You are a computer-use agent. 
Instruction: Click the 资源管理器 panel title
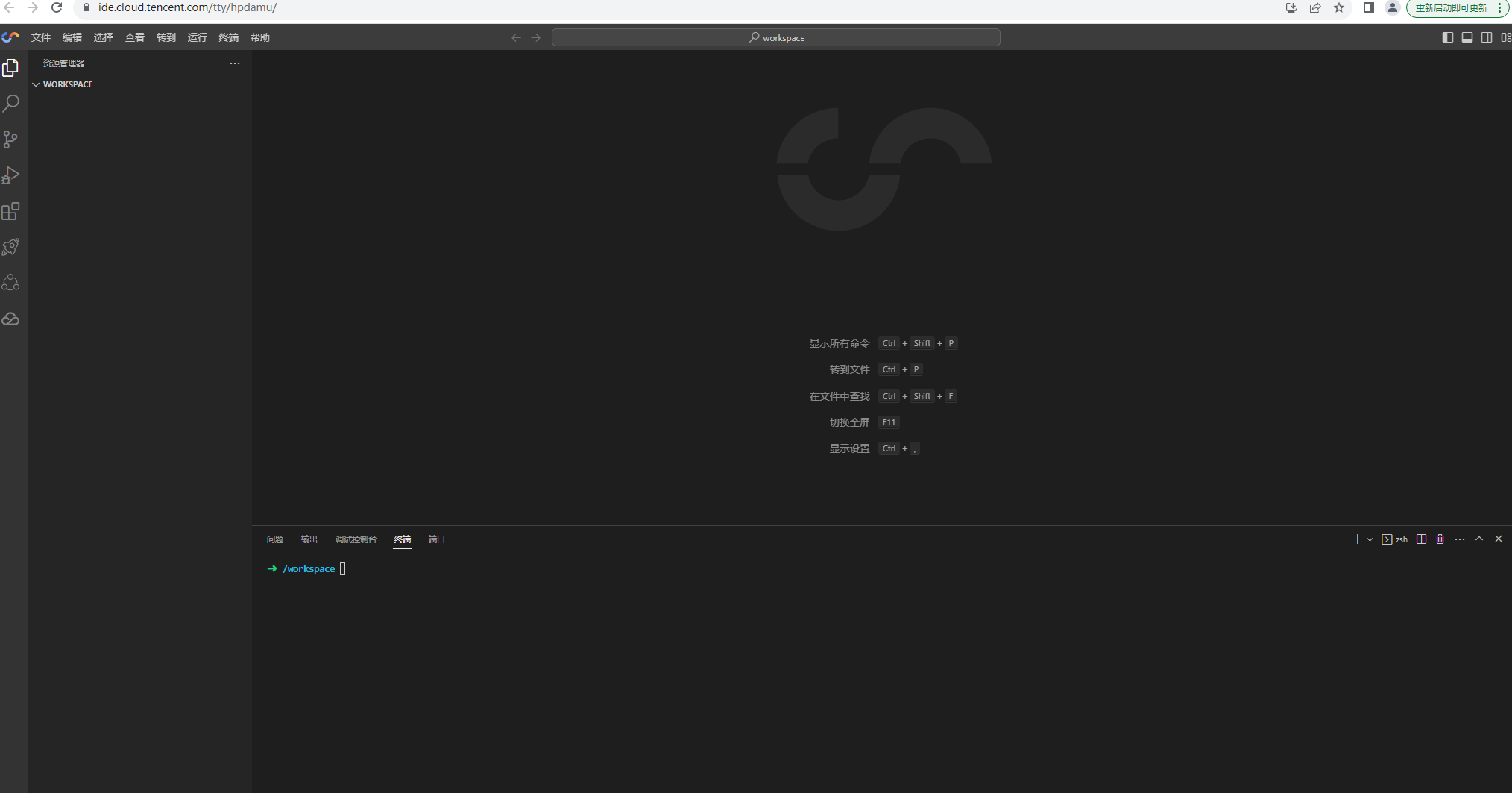click(63, 63)
